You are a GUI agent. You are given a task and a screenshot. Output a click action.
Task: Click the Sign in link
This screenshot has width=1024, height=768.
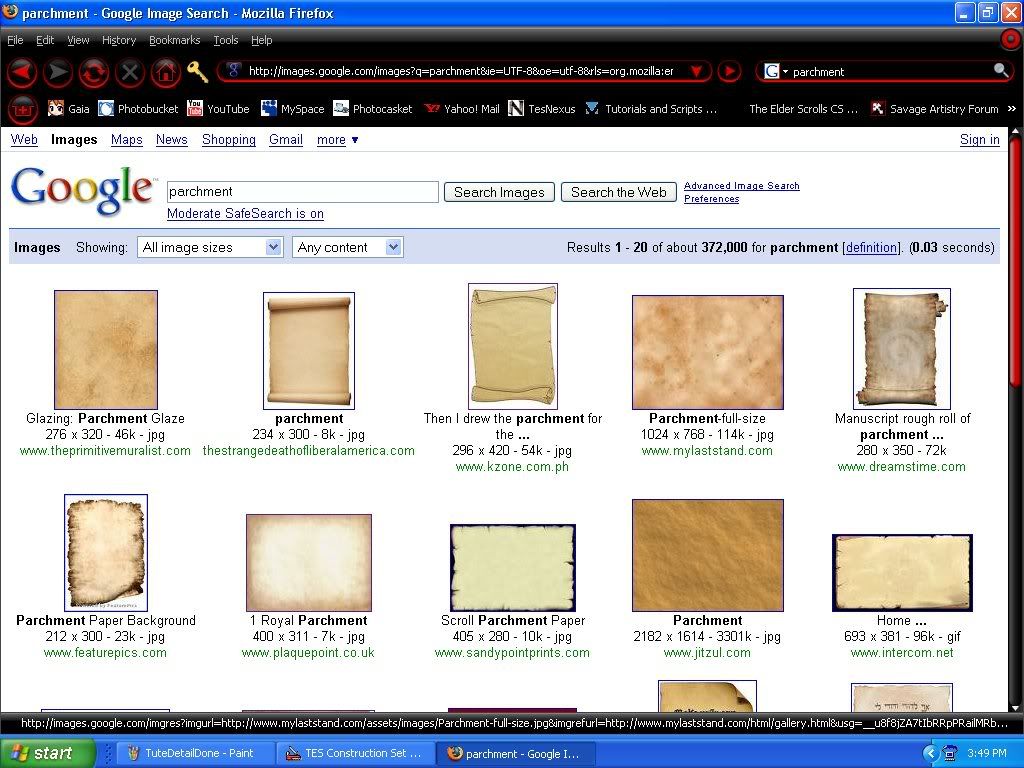click(x=980, y=140)
